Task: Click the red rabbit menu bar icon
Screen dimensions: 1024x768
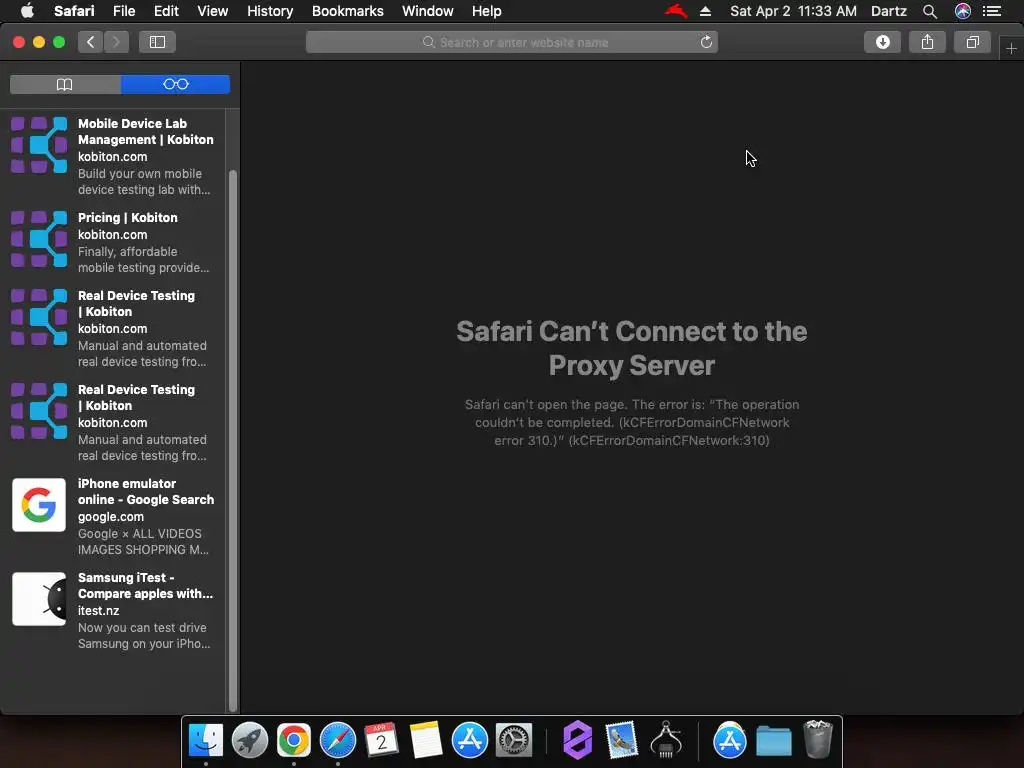Action: click(x=676, y=11)
